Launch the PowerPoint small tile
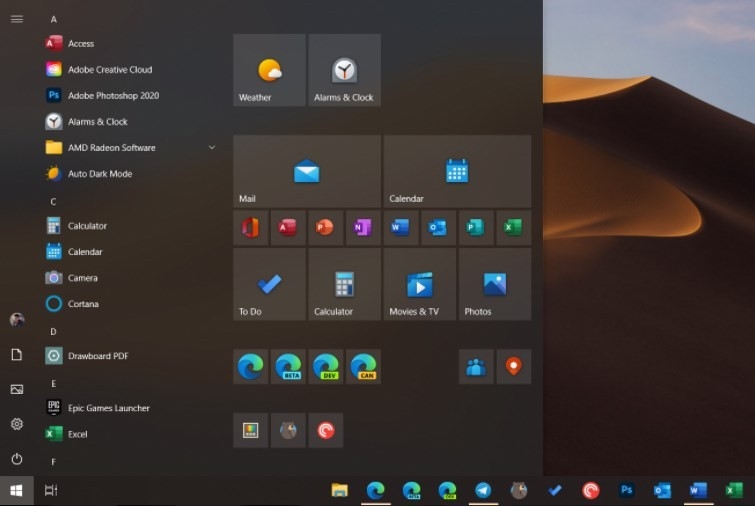755x506 pixels. click(325, 227)
